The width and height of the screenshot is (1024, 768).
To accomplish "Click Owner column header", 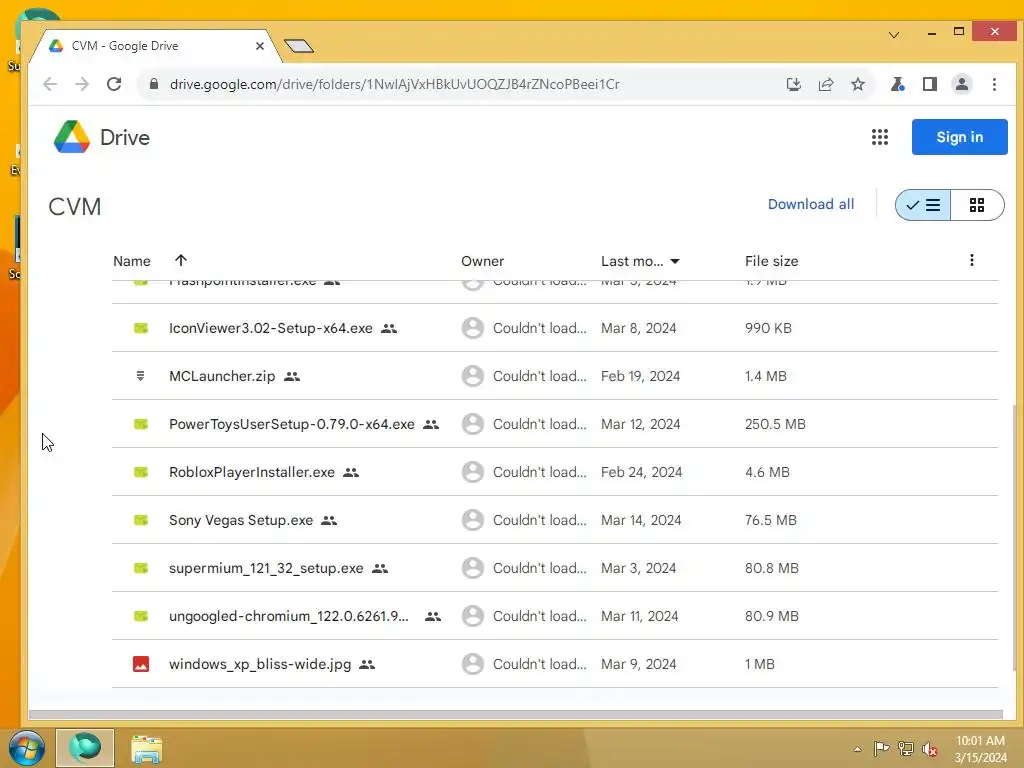I will click(483, 261).
